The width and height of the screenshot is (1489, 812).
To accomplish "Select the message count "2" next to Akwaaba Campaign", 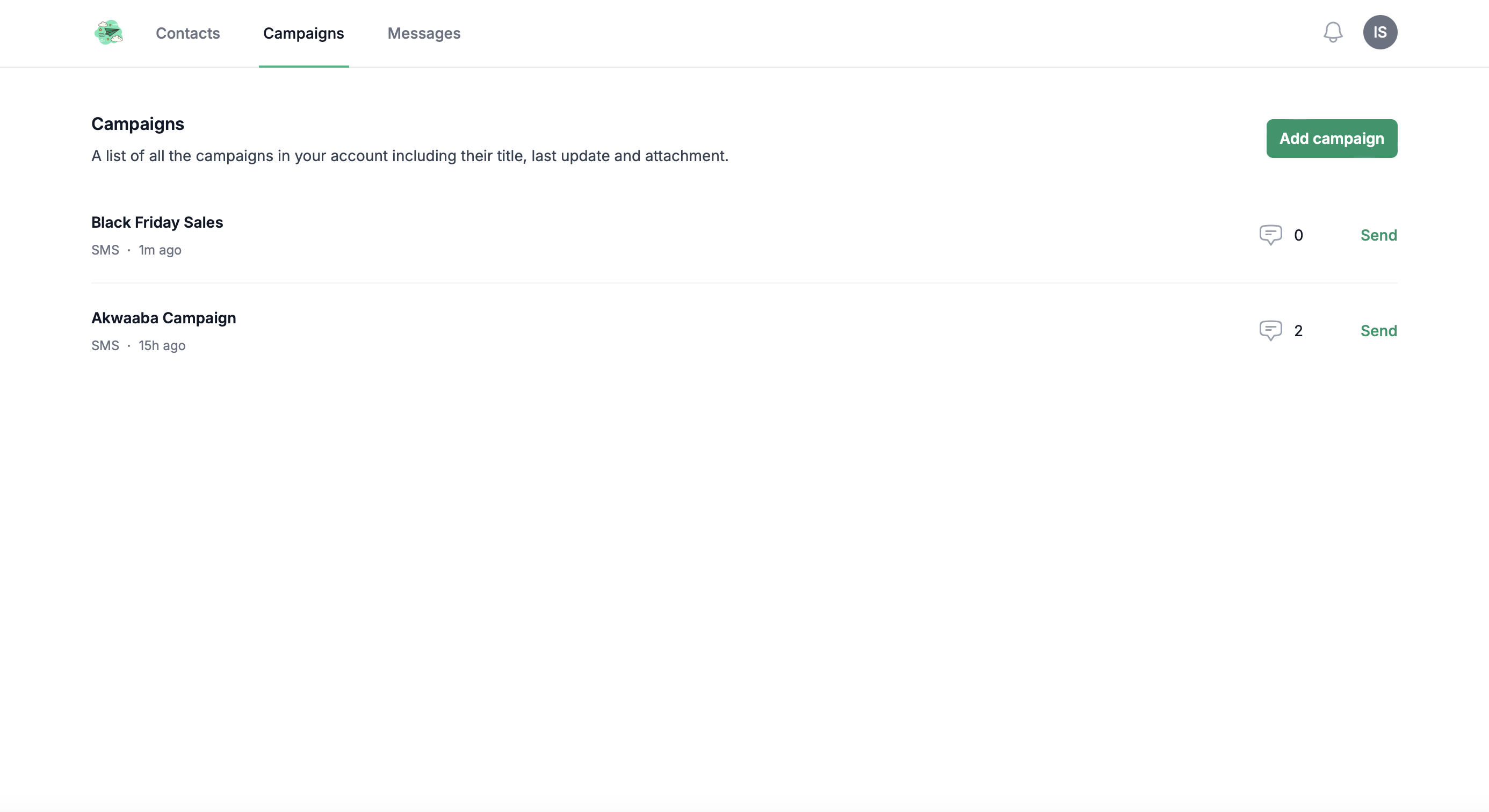I will pyautogui.click(x=1298, y=331).
